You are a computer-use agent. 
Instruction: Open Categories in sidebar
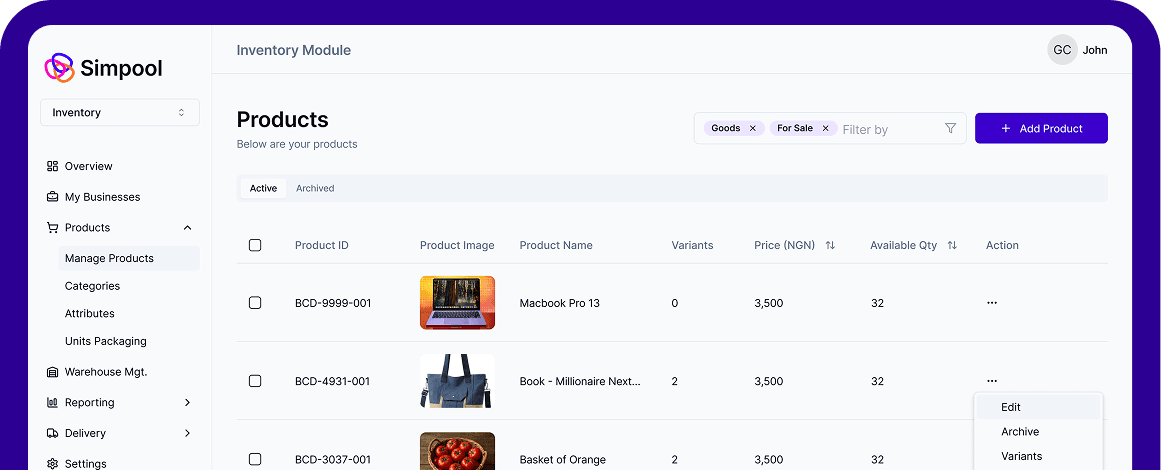93,286
